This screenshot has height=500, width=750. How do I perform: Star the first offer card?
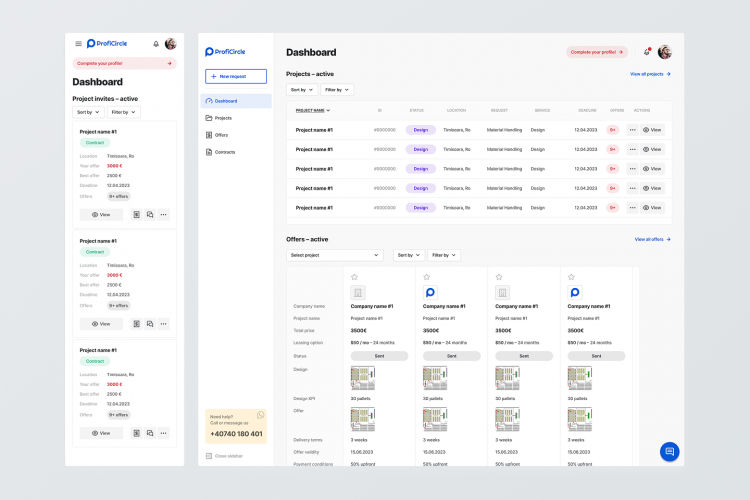point(354,277)
